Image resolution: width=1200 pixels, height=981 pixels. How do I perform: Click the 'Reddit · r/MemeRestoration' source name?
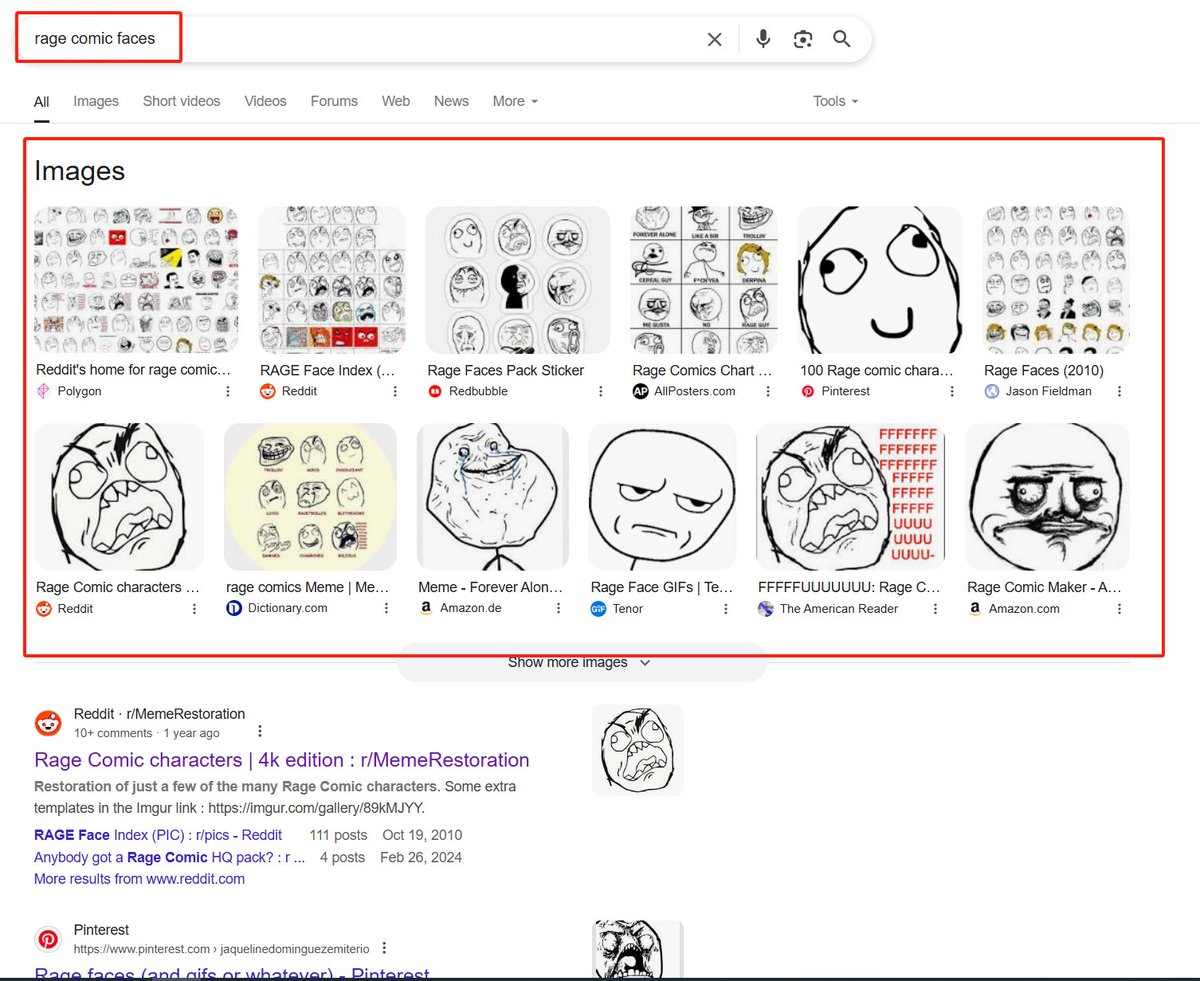pos(159,714)
